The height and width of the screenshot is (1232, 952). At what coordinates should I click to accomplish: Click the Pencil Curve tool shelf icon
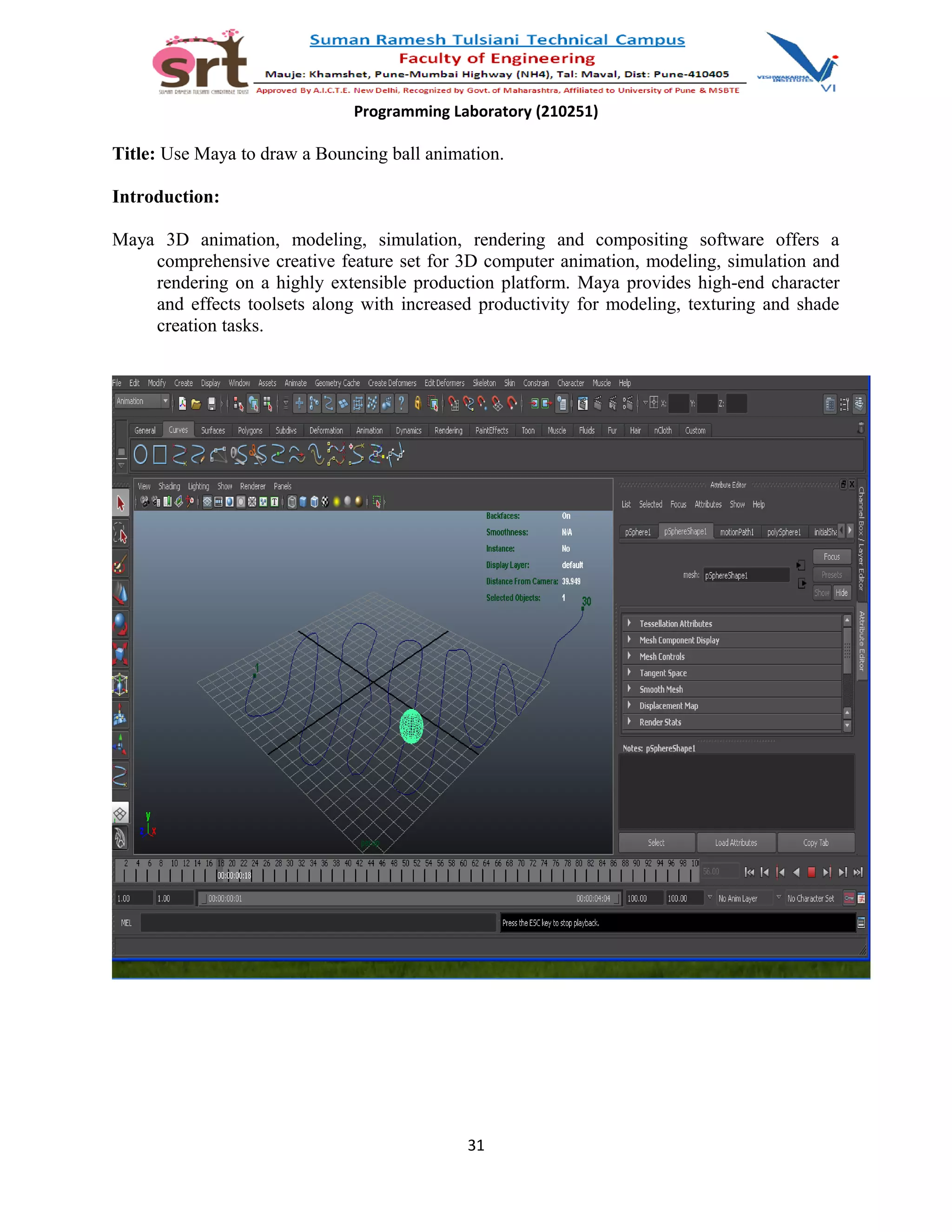coord(198,454)
